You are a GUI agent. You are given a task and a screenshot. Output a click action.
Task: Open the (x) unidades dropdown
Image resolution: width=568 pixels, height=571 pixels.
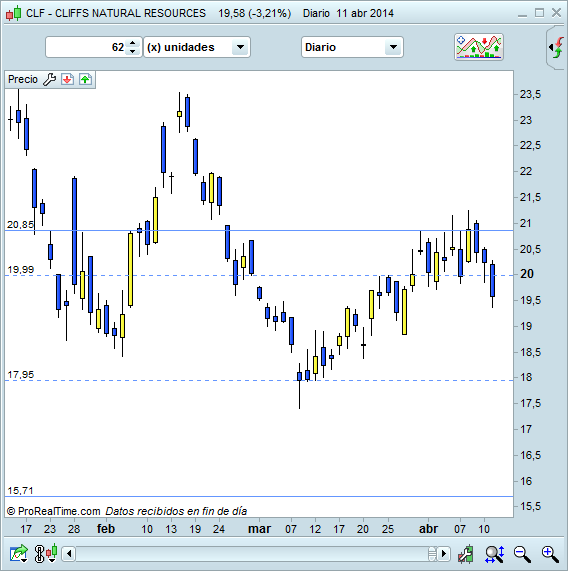tap(197, 47)
